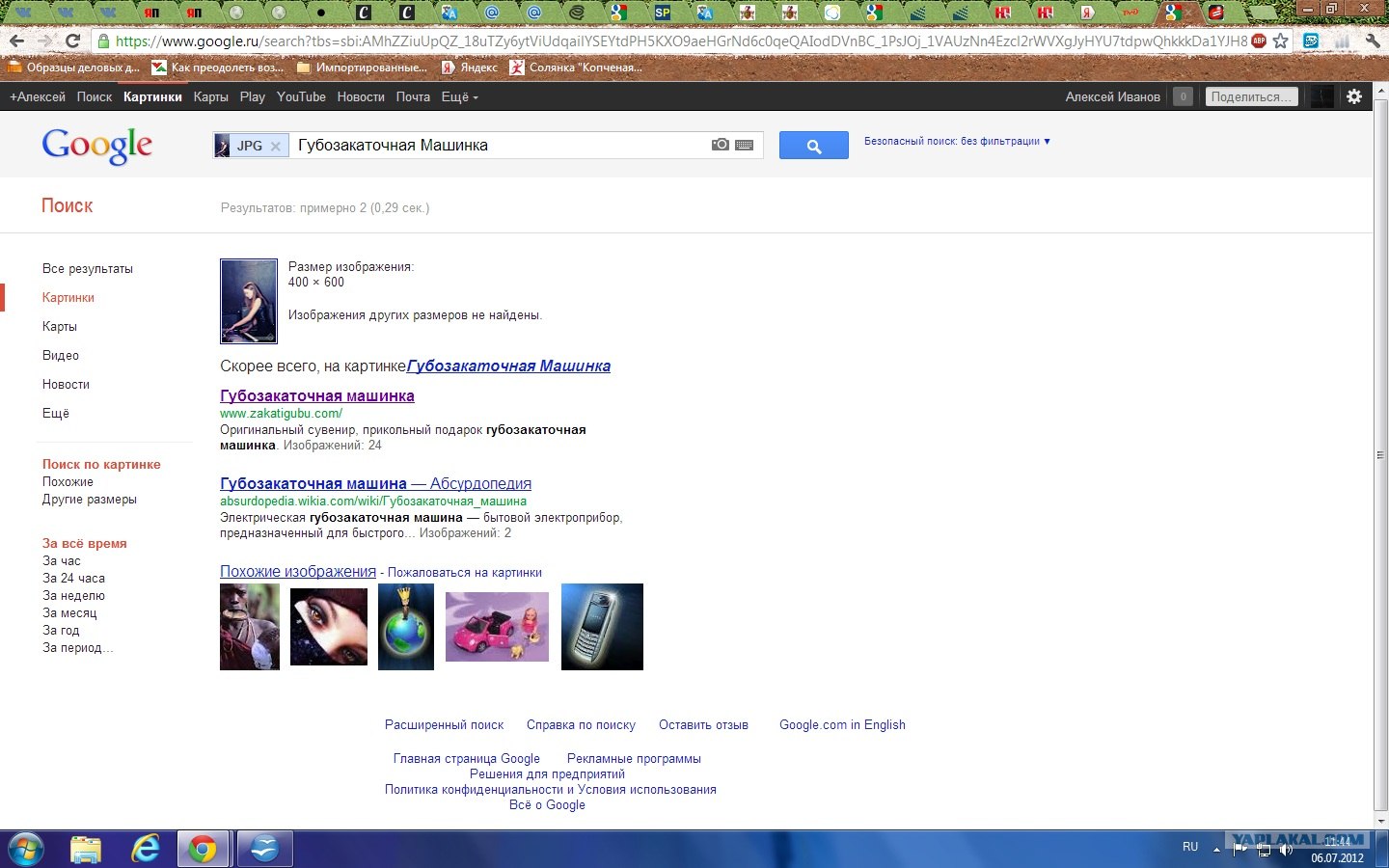The height and width of the screenshot is (868, 1389).
Task: Open Google.com in English link
Action: (842, 724)
